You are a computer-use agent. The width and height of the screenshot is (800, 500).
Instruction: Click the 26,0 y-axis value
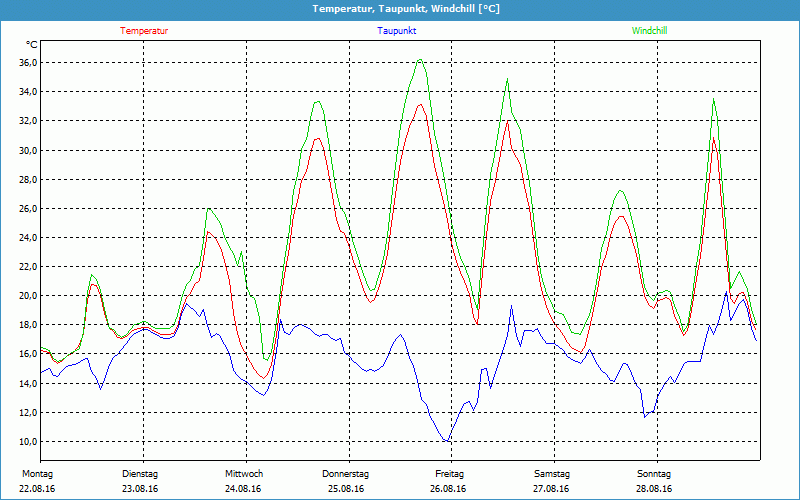[x=27, y=209]
